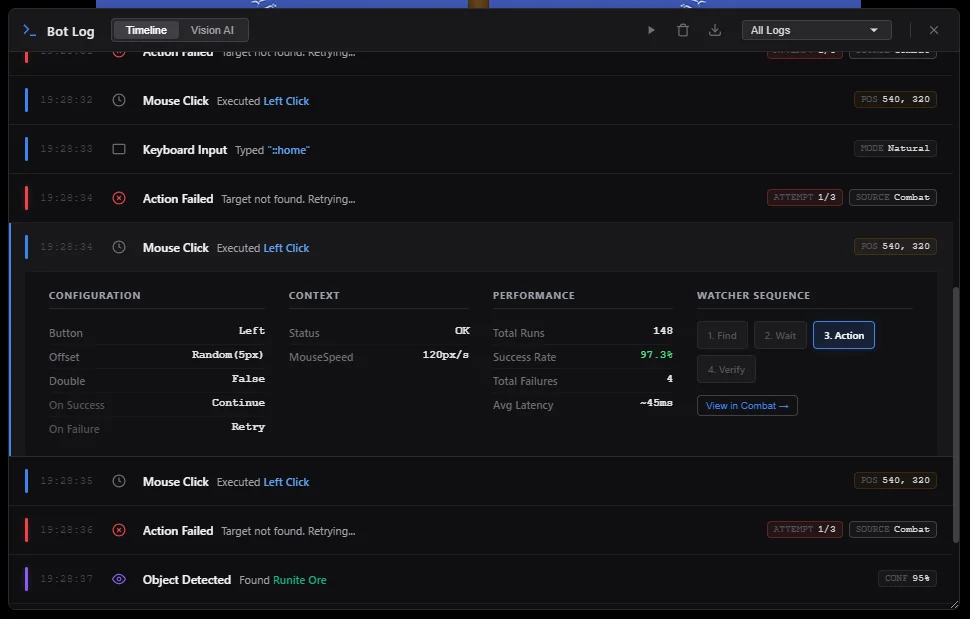970x619 pixels.
Task: Download the log with the download icon
Action: click(x=715, y=30)
